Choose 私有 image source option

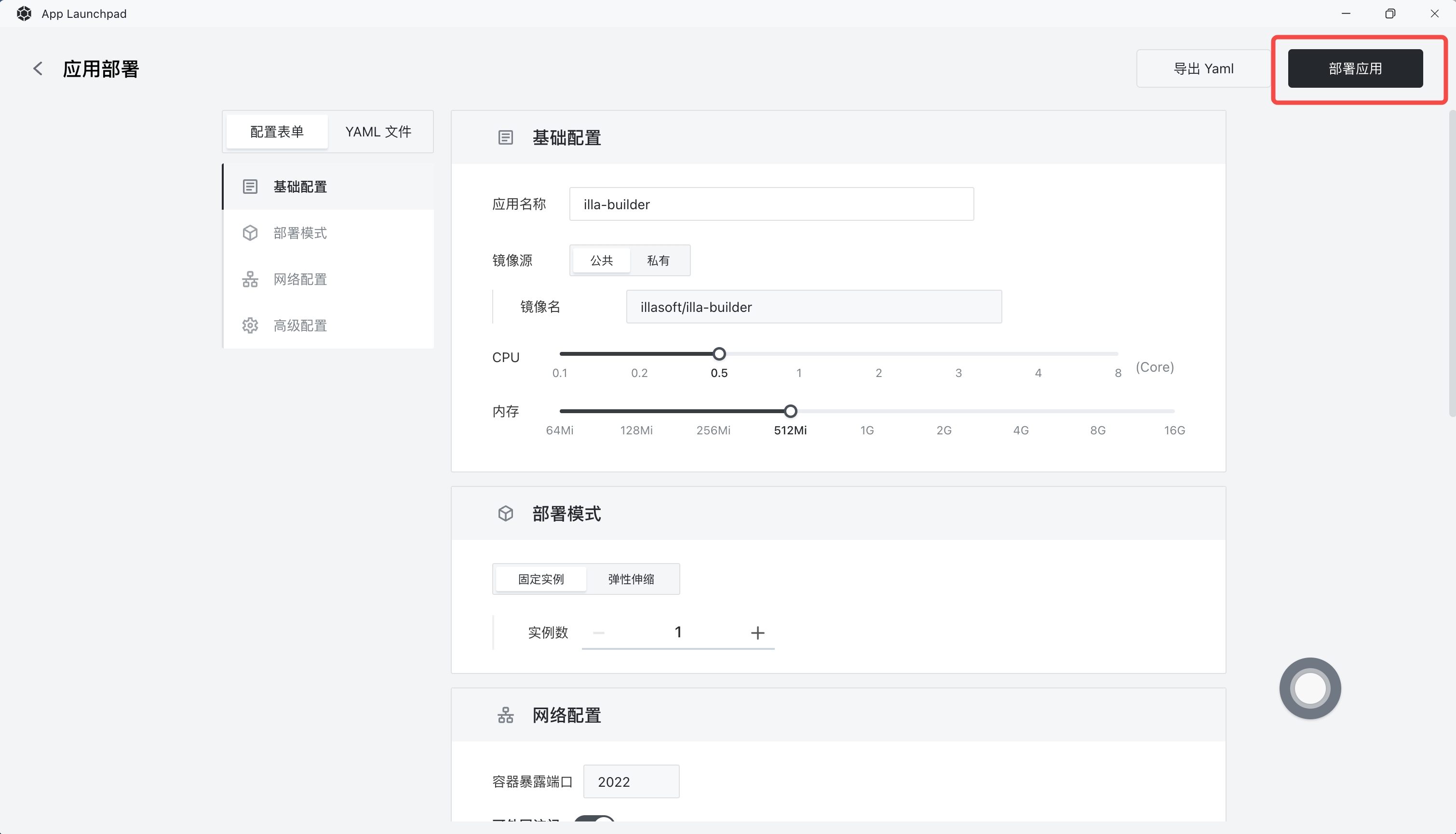[658, 261]
